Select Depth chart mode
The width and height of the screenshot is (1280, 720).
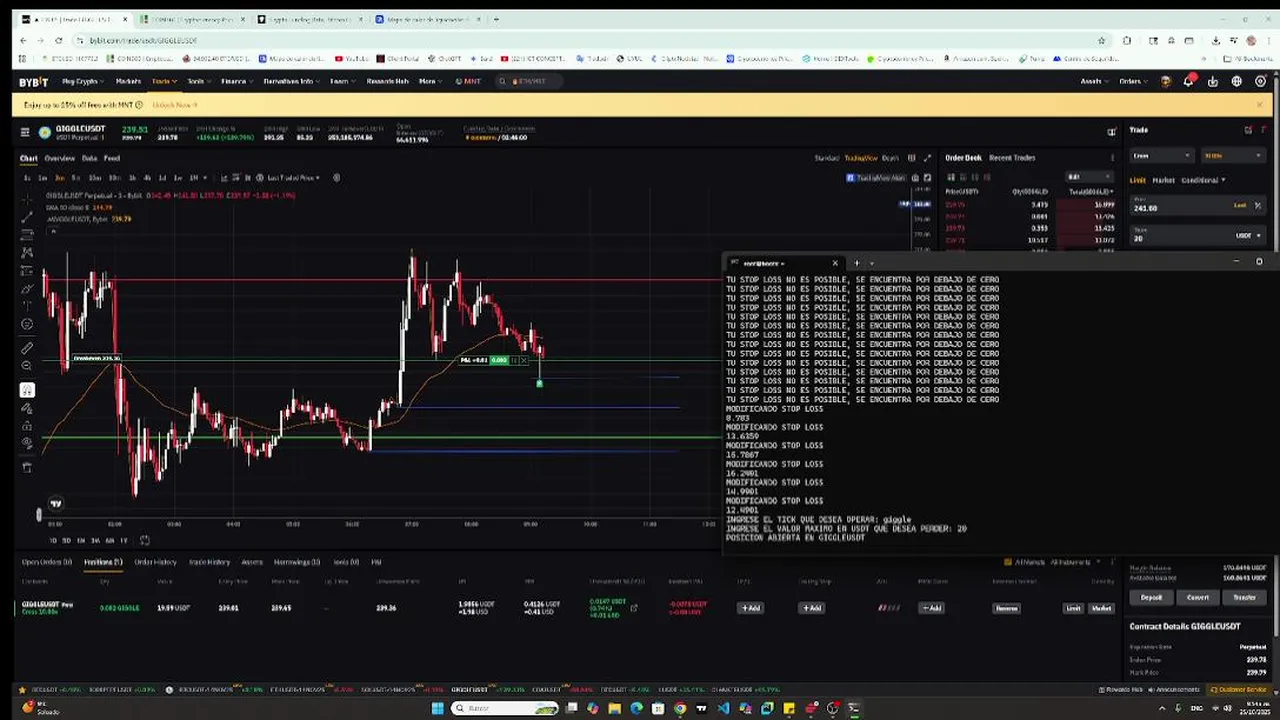pos(890,158)
